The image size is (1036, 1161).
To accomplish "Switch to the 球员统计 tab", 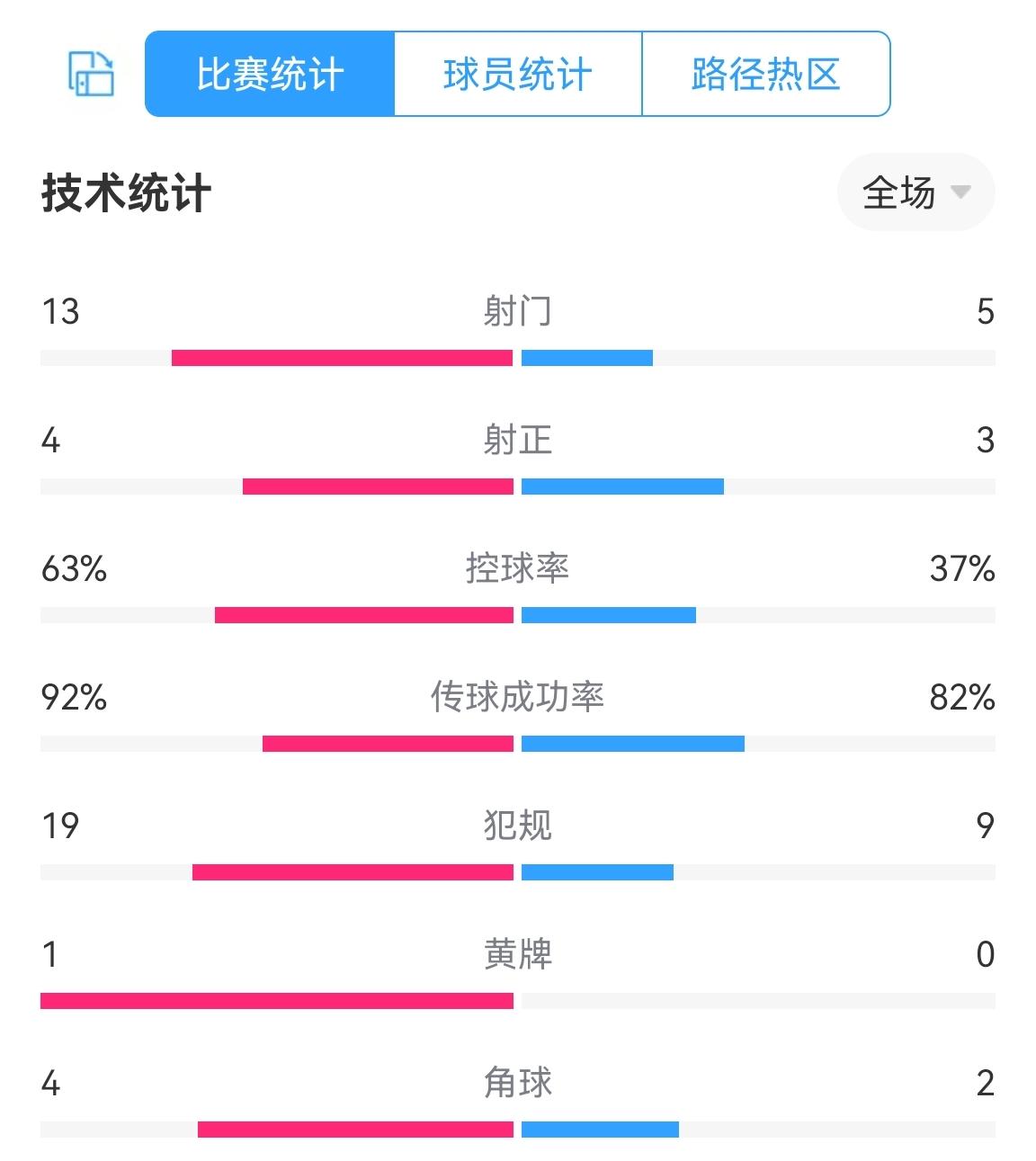I will [x=518, y=75].
